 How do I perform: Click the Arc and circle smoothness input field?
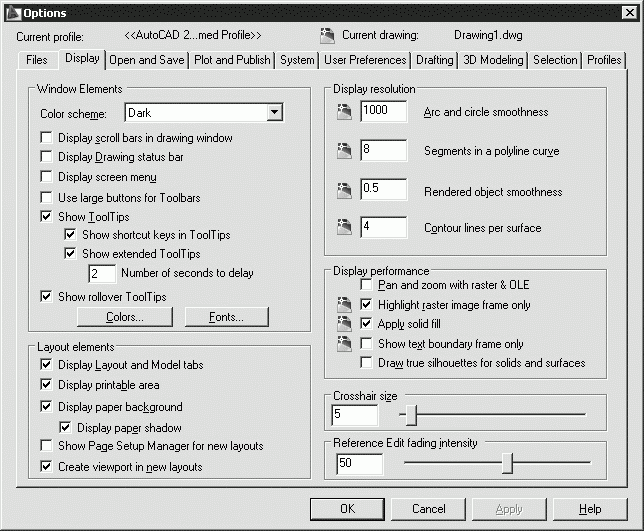(383, 112)
